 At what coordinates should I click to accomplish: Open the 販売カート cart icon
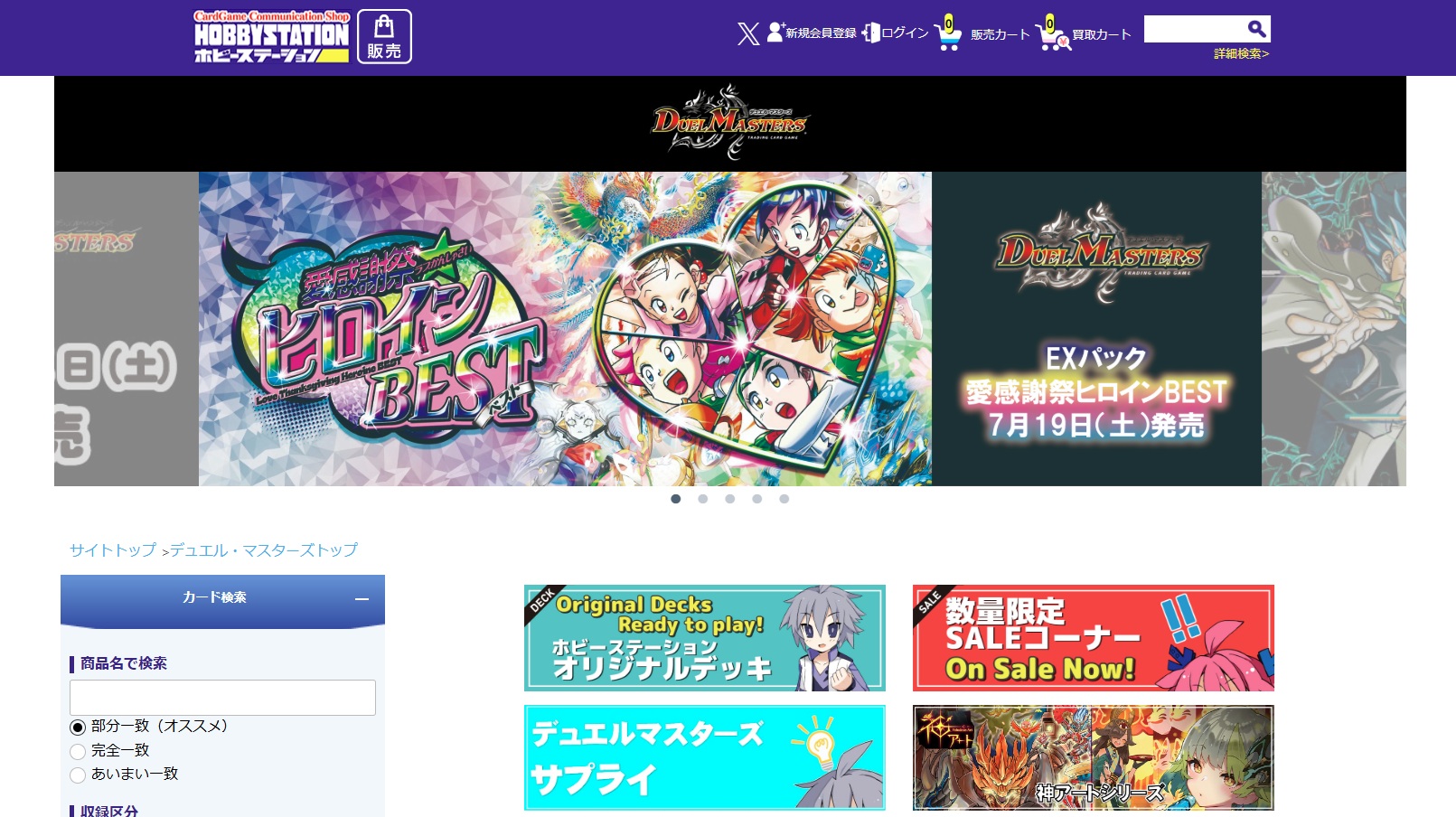click(949, 33)
